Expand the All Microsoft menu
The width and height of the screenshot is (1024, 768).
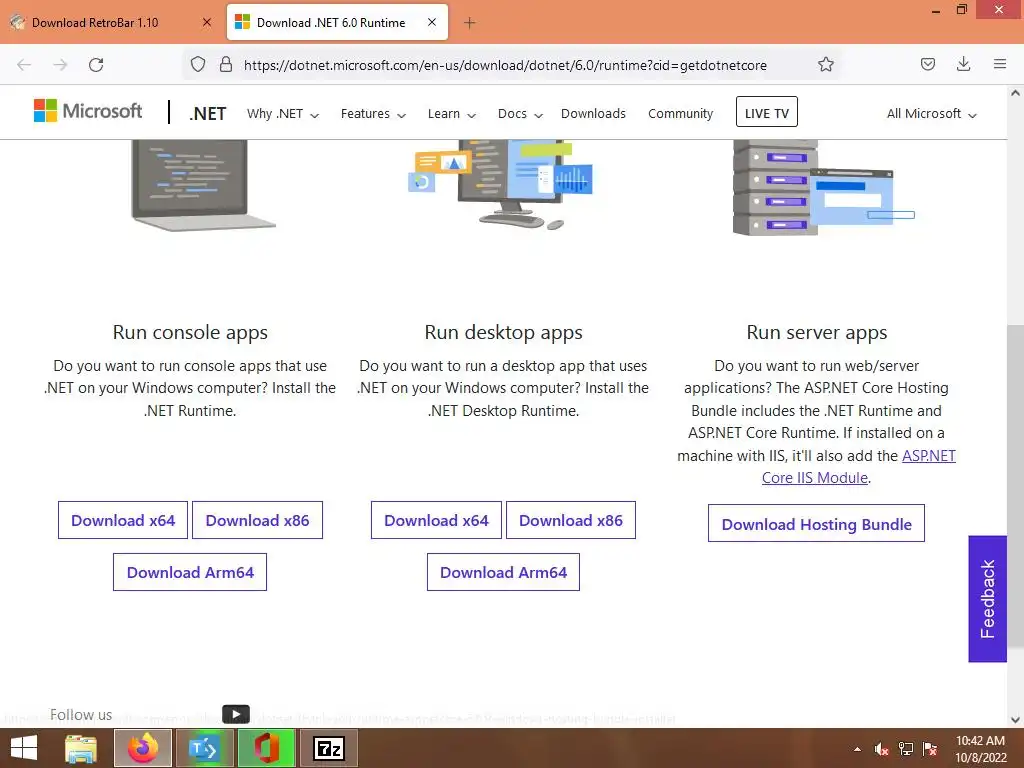click(931, 114)
